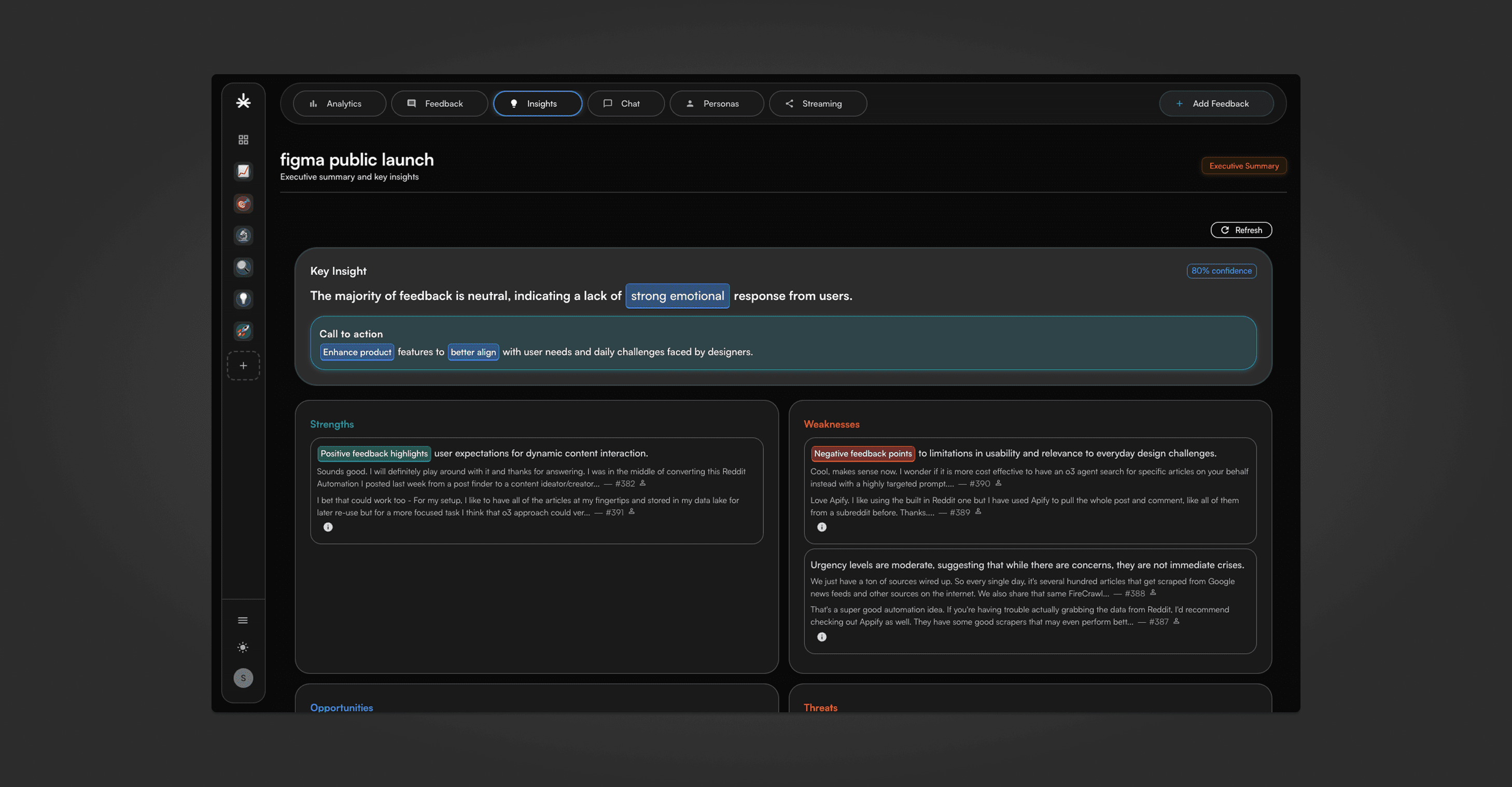Select the microscope project icon
1512x787 pixels.
[x=243, y=236]
